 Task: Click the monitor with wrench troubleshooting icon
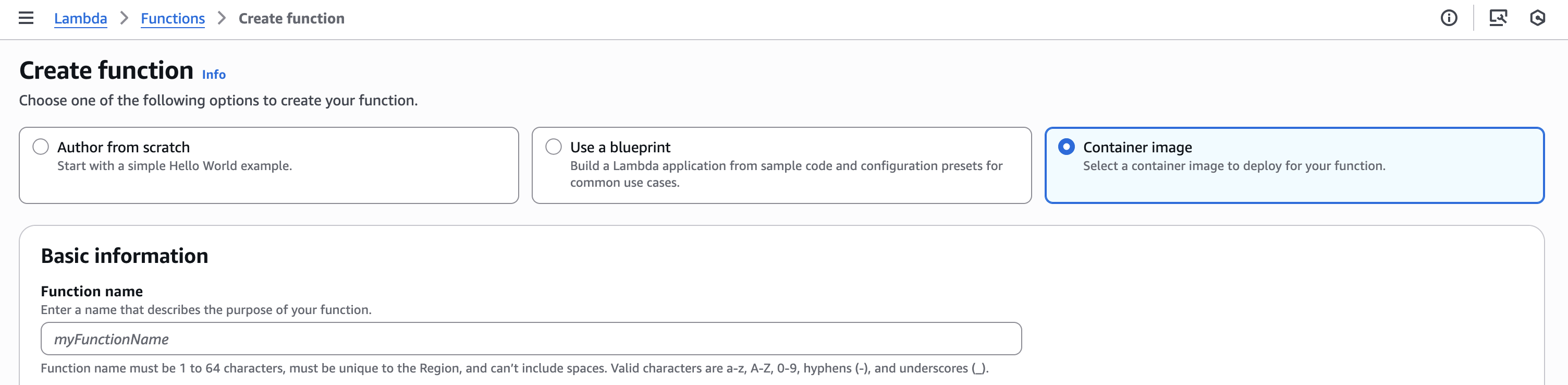tap(1498, 18)
